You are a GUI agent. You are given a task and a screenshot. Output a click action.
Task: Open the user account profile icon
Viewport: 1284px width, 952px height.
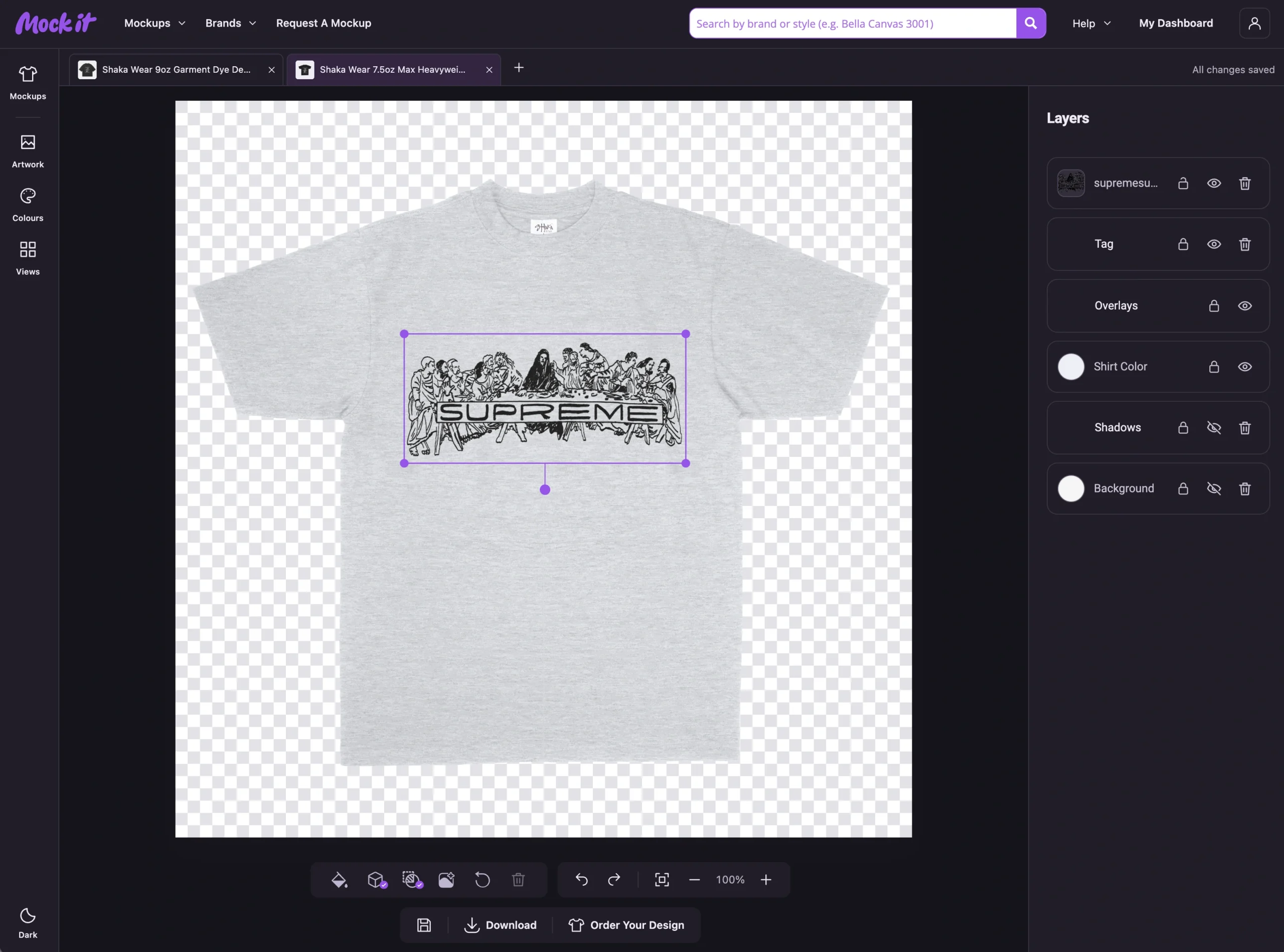(1254, 23)
